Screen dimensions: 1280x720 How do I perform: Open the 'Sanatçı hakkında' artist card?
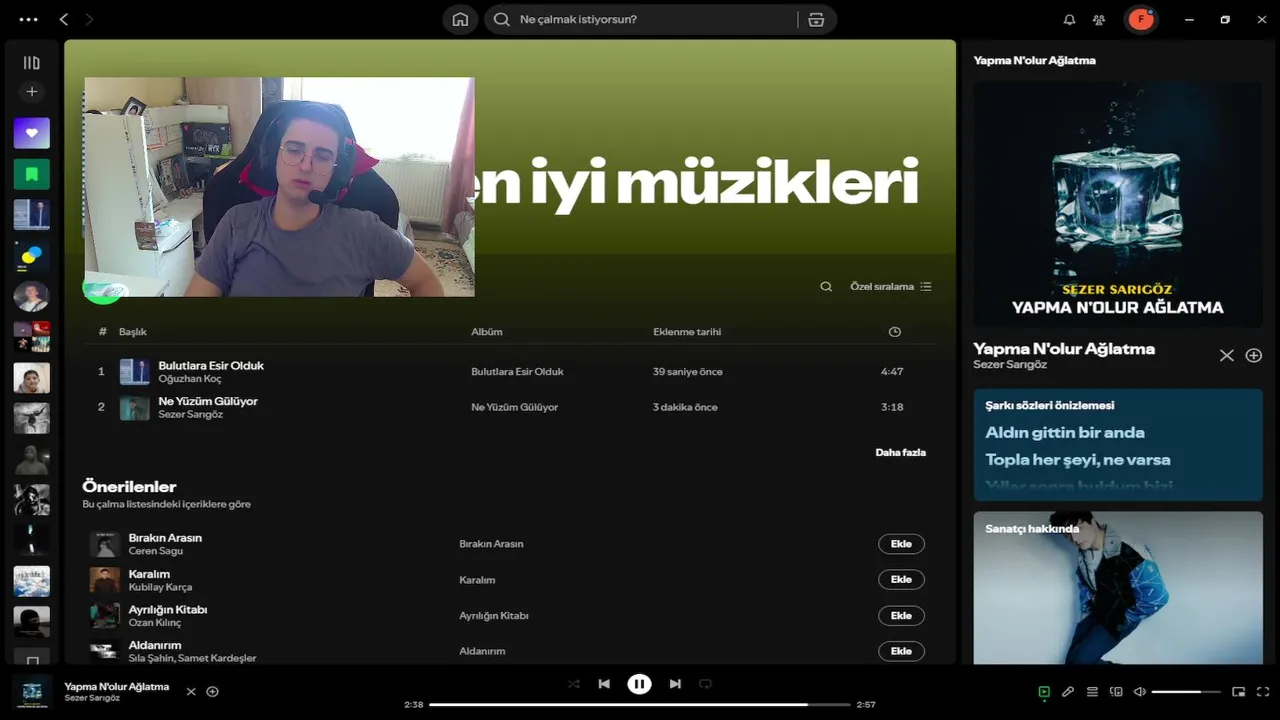[x=1118, y=588]
